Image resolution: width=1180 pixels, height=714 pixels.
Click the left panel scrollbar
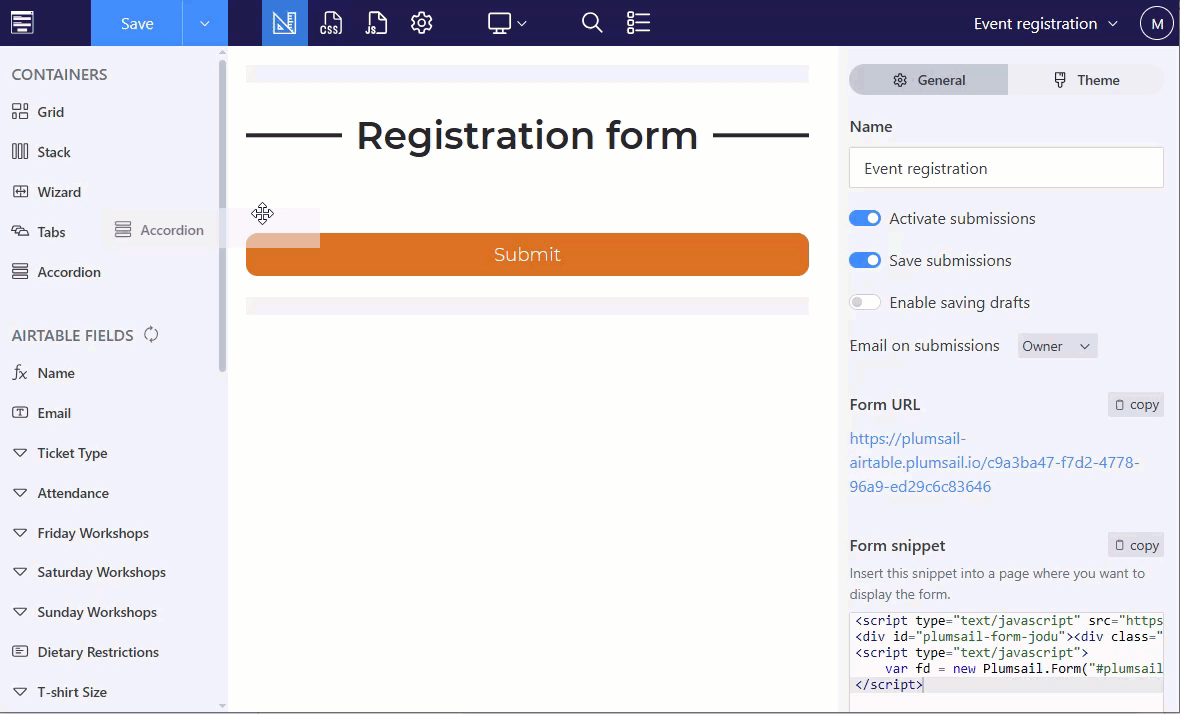point(222,214)
